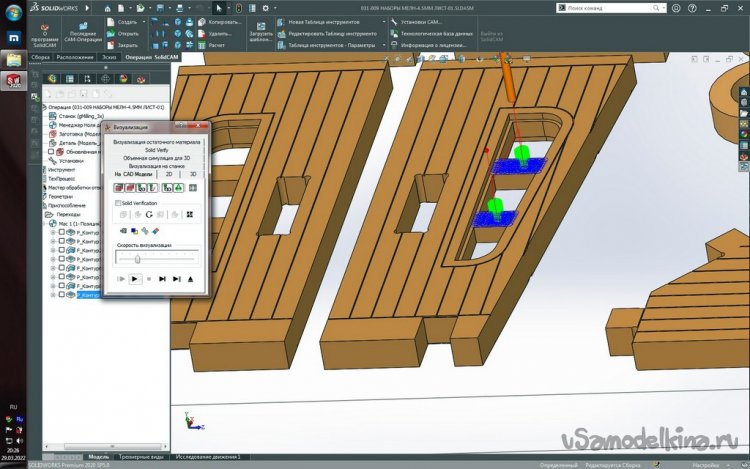This screenshot has width=750, height=469.
Task: Switch to the Эскиз tab
Action: [108, 57]
